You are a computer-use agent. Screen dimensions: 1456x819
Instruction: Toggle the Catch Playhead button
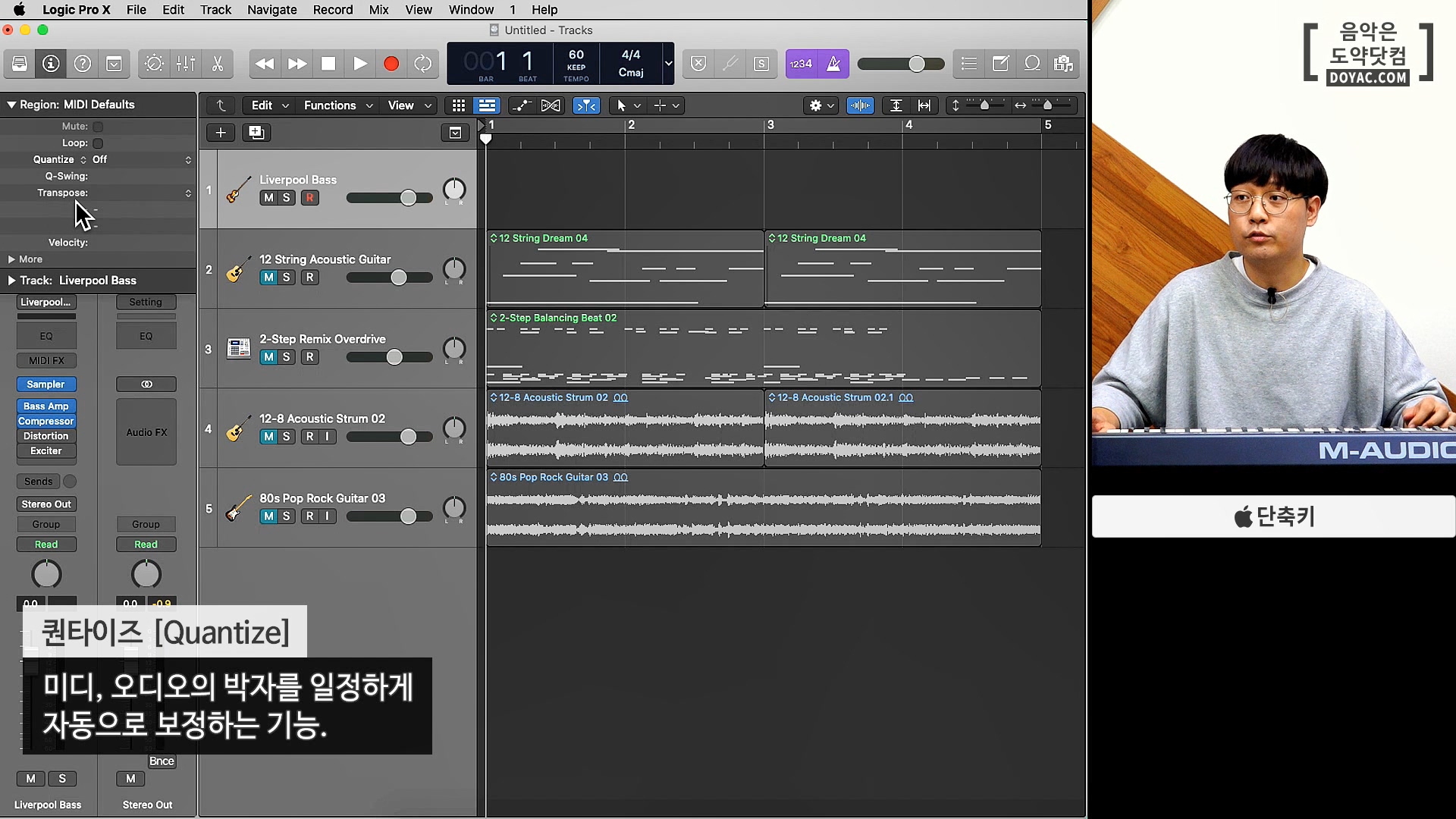pyautogui.click(x=586, y=105)
